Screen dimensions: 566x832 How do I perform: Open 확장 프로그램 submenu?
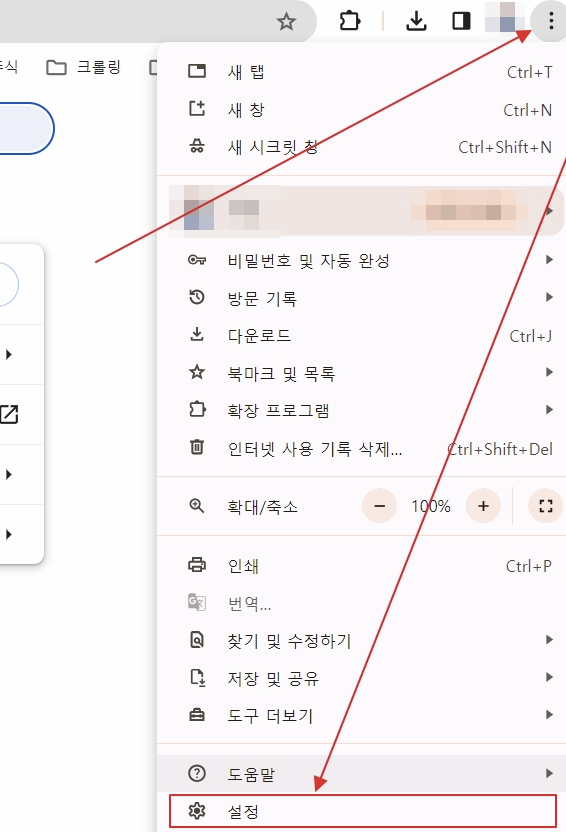362,410
